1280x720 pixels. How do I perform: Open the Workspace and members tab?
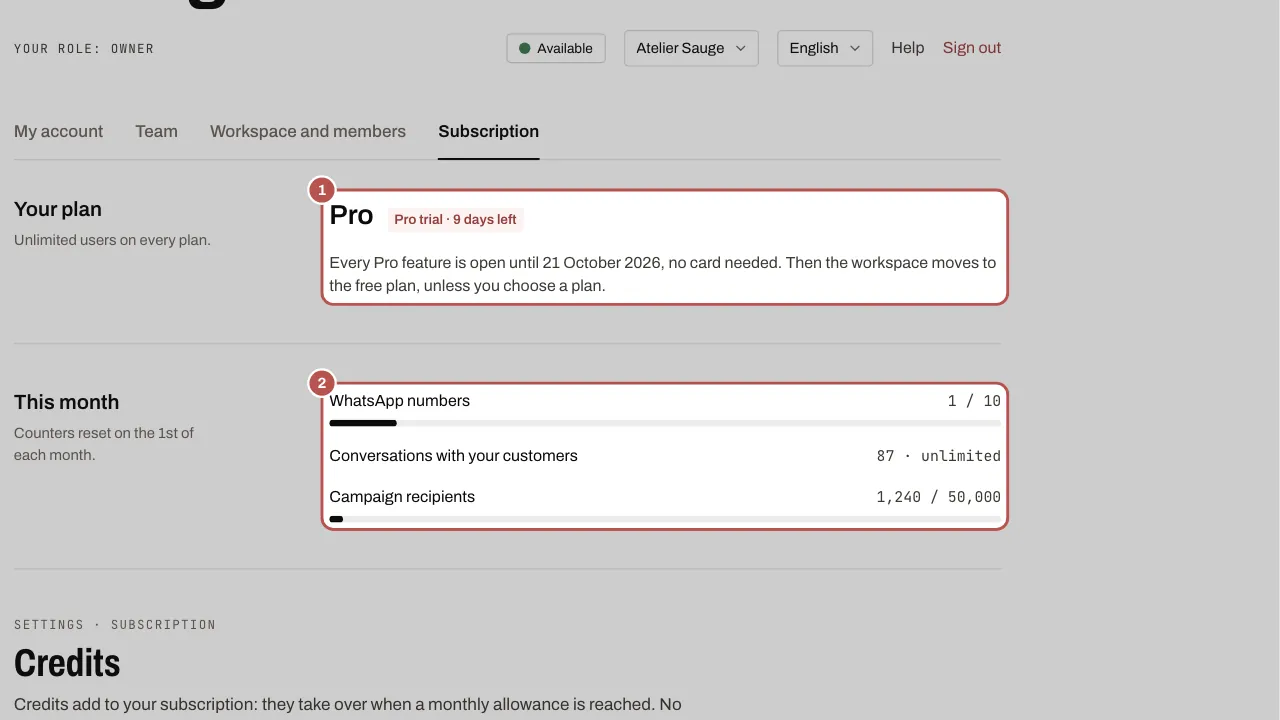click(x=308, y=131)
